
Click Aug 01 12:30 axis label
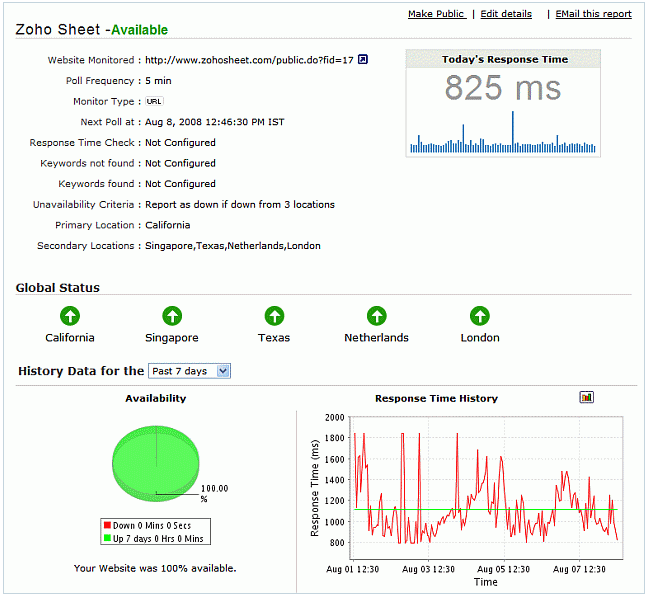[352, 569]
